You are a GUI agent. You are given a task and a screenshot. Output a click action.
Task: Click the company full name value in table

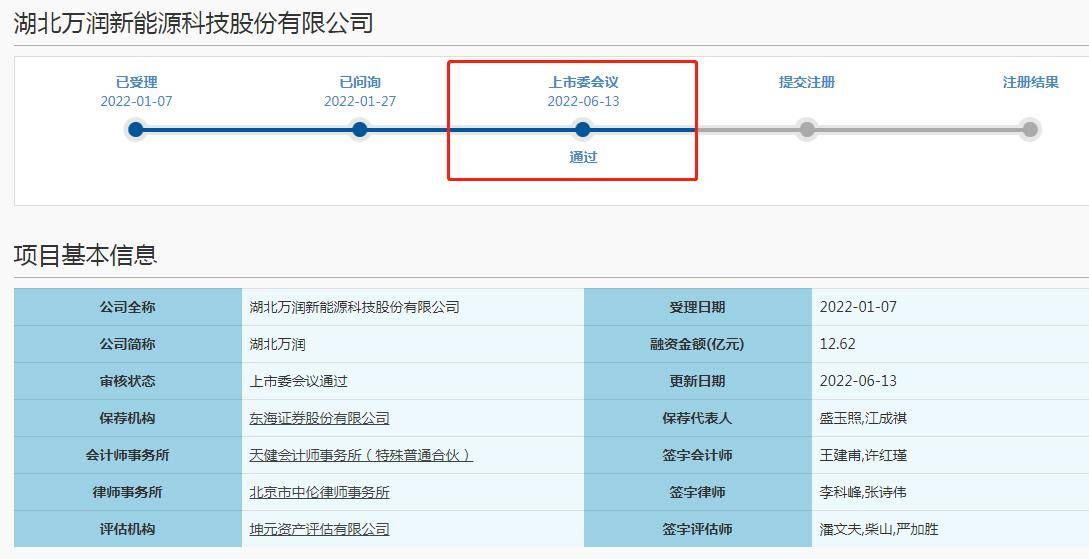pos(354,307)
